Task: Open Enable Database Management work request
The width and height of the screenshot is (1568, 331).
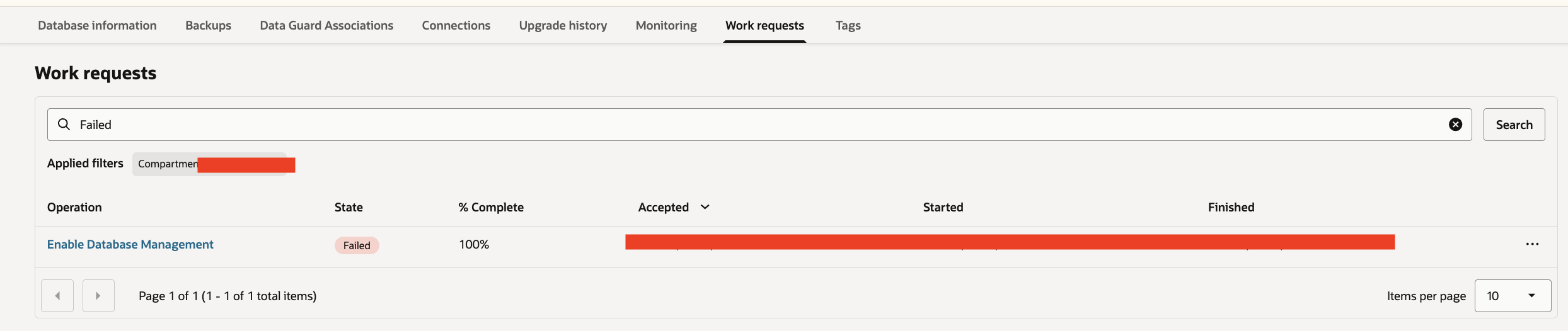Action: click(x=130, y=244)
